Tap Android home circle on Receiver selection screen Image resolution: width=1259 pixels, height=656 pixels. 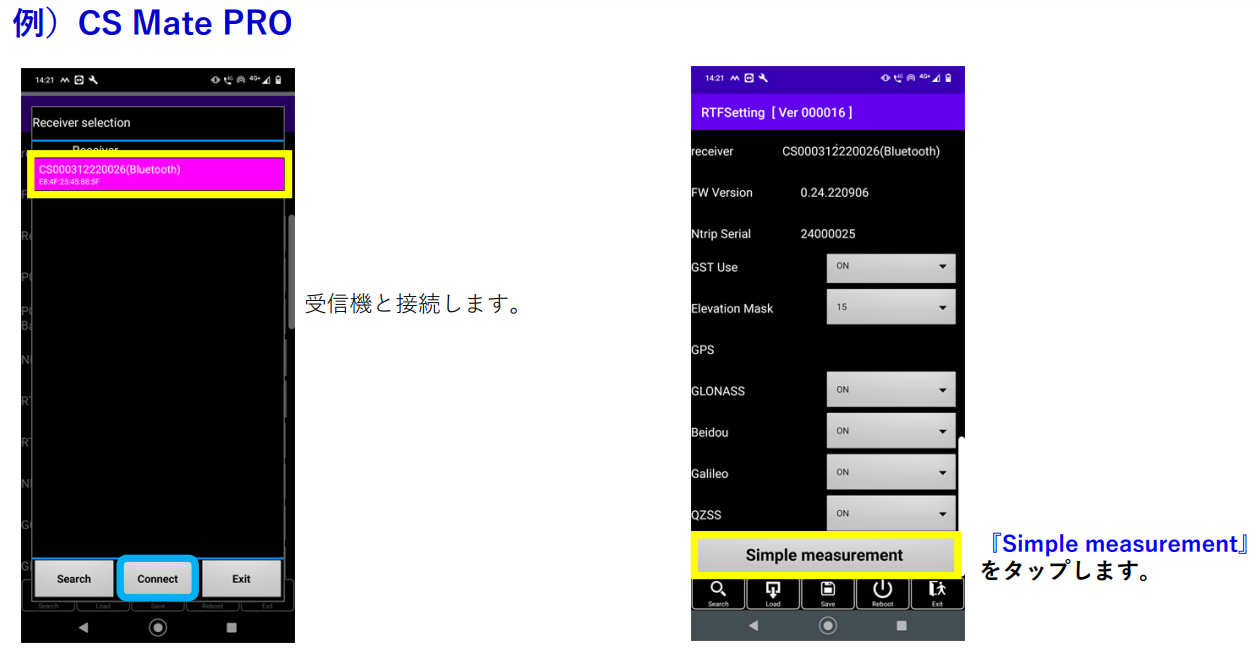pos(158,627)
